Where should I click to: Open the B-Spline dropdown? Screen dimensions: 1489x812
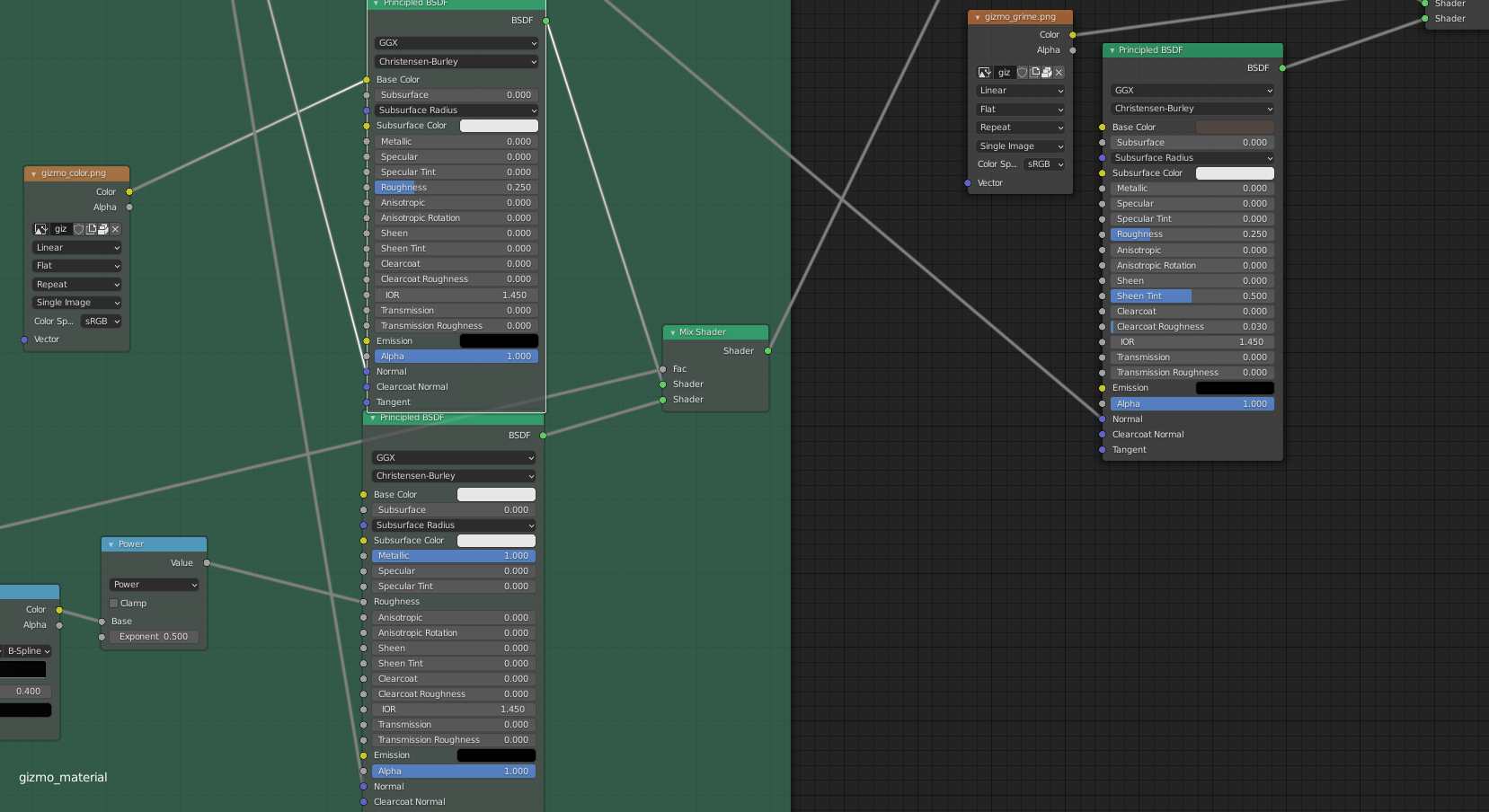pyautogui.click(x=28, y=651)
